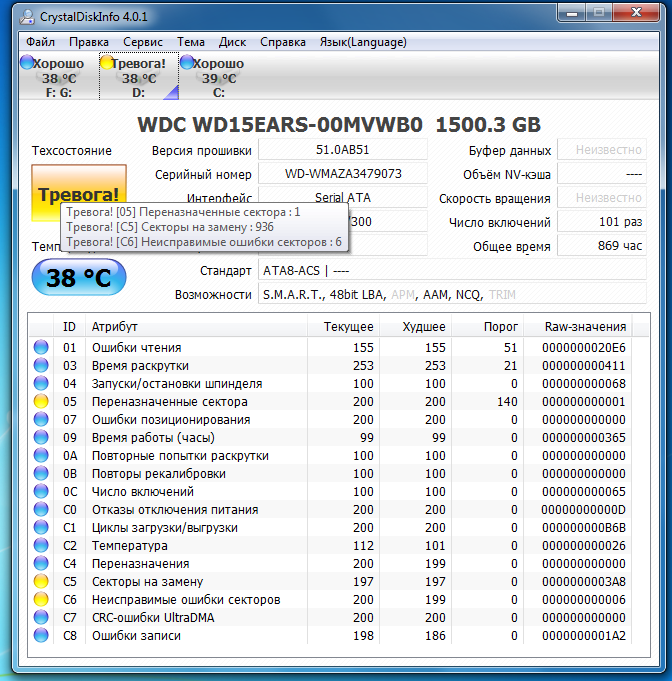This screenshot has width=672, height=681.
Task: Open the Справка menu
Action: [x=283, y=42]
